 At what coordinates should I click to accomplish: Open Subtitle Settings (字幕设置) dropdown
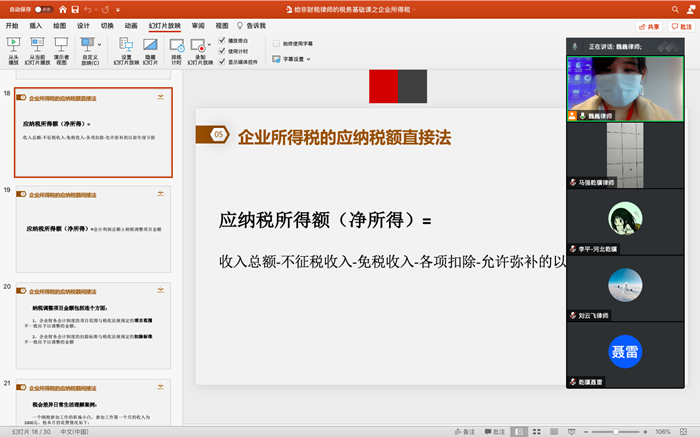pyautogui.click(x=291, y=59)
